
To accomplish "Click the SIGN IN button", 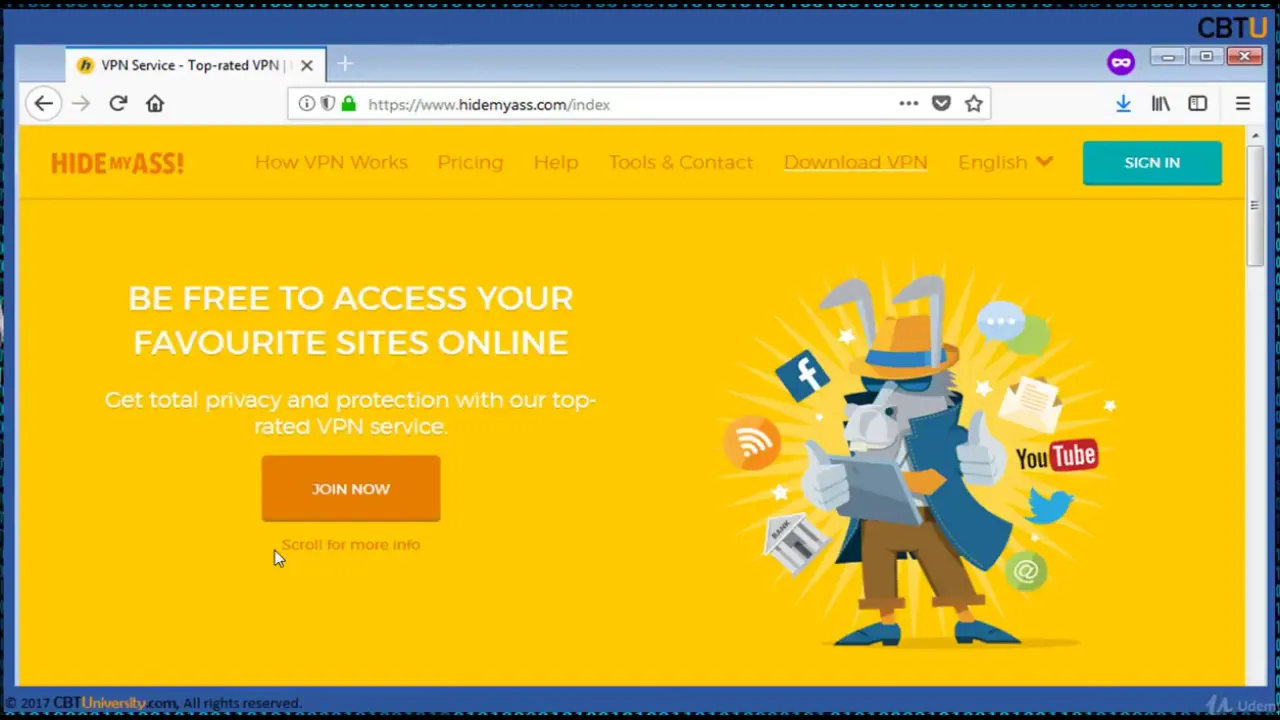I will pyautogui.click(x=1152, y=162).
